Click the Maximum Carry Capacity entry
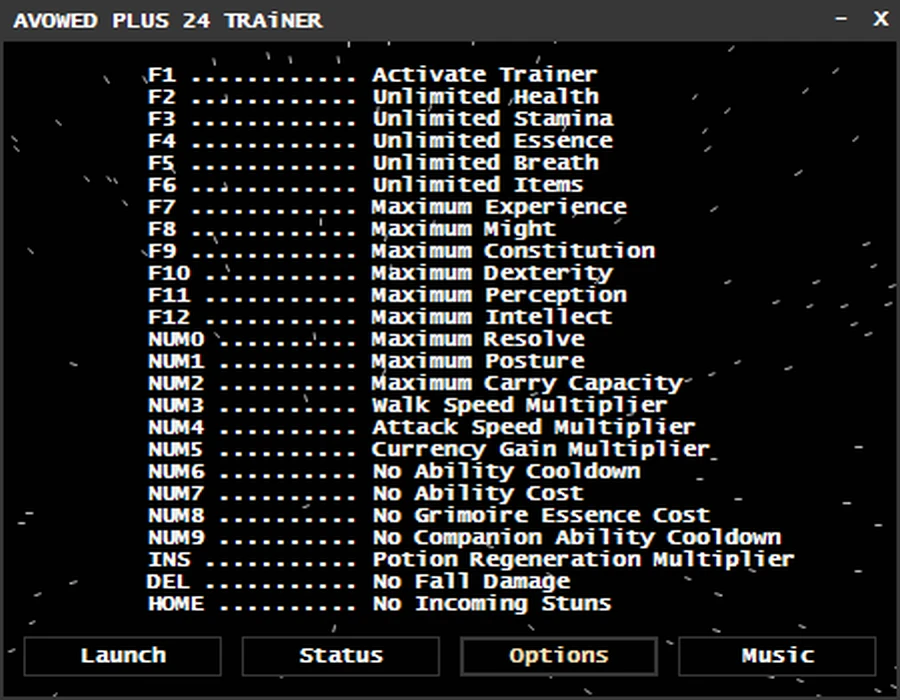This screenshot has width=900, height=700. 416,383
